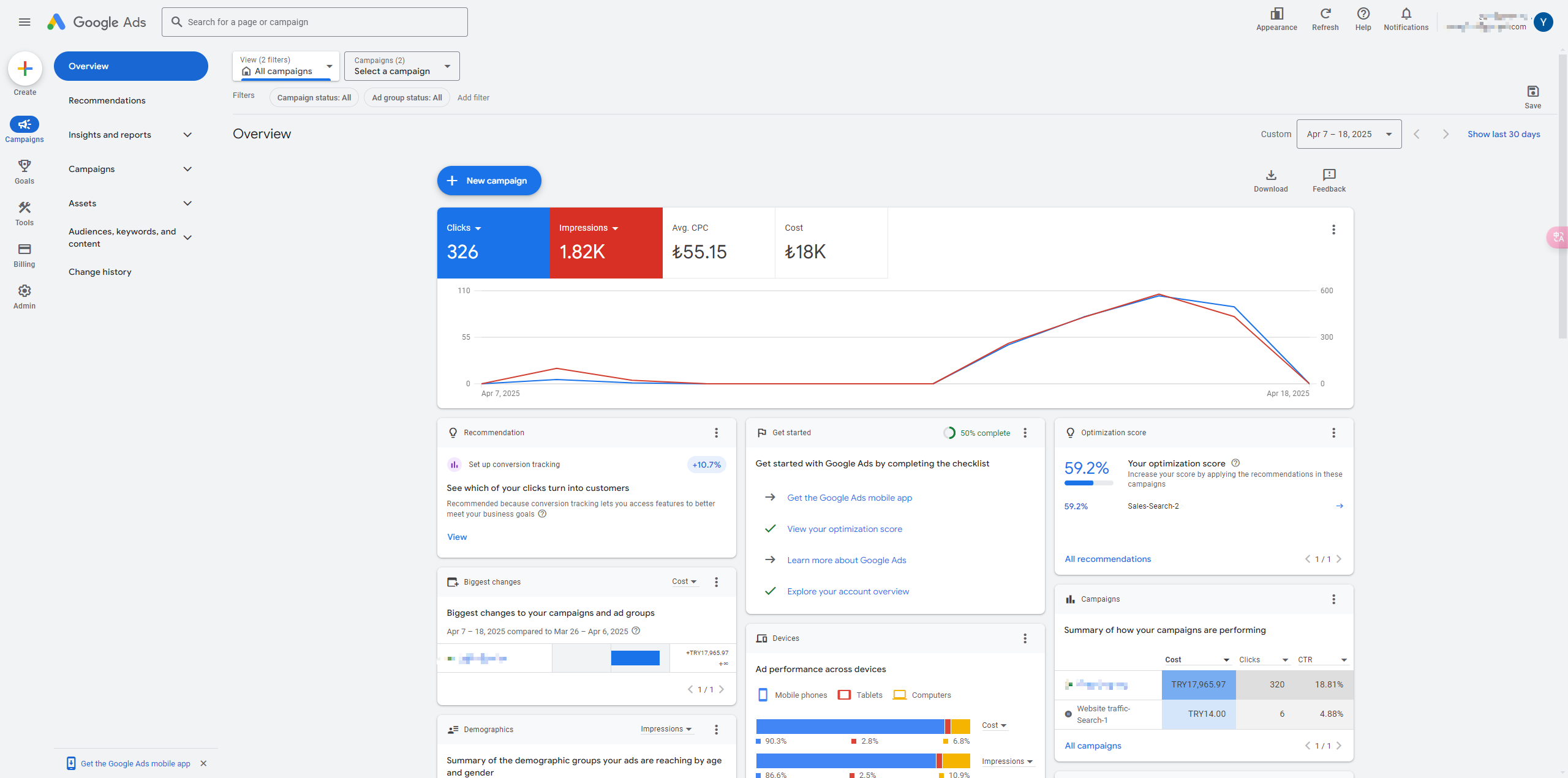Open scorecard chart three-dot menu
Viewport: 1568px width, 778px height.
pos(1333,230)
